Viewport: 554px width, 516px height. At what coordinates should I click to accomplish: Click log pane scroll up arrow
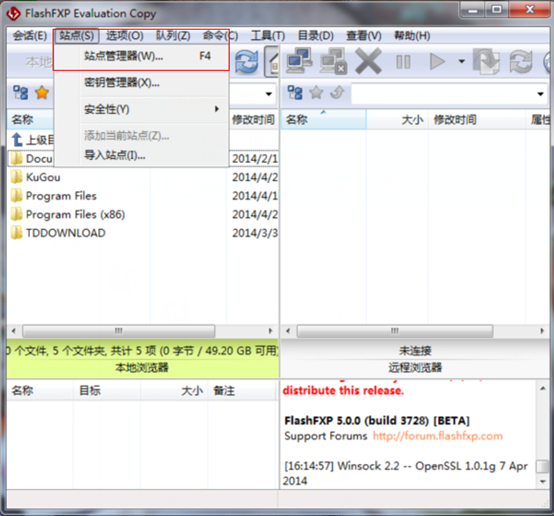(542, 388)
